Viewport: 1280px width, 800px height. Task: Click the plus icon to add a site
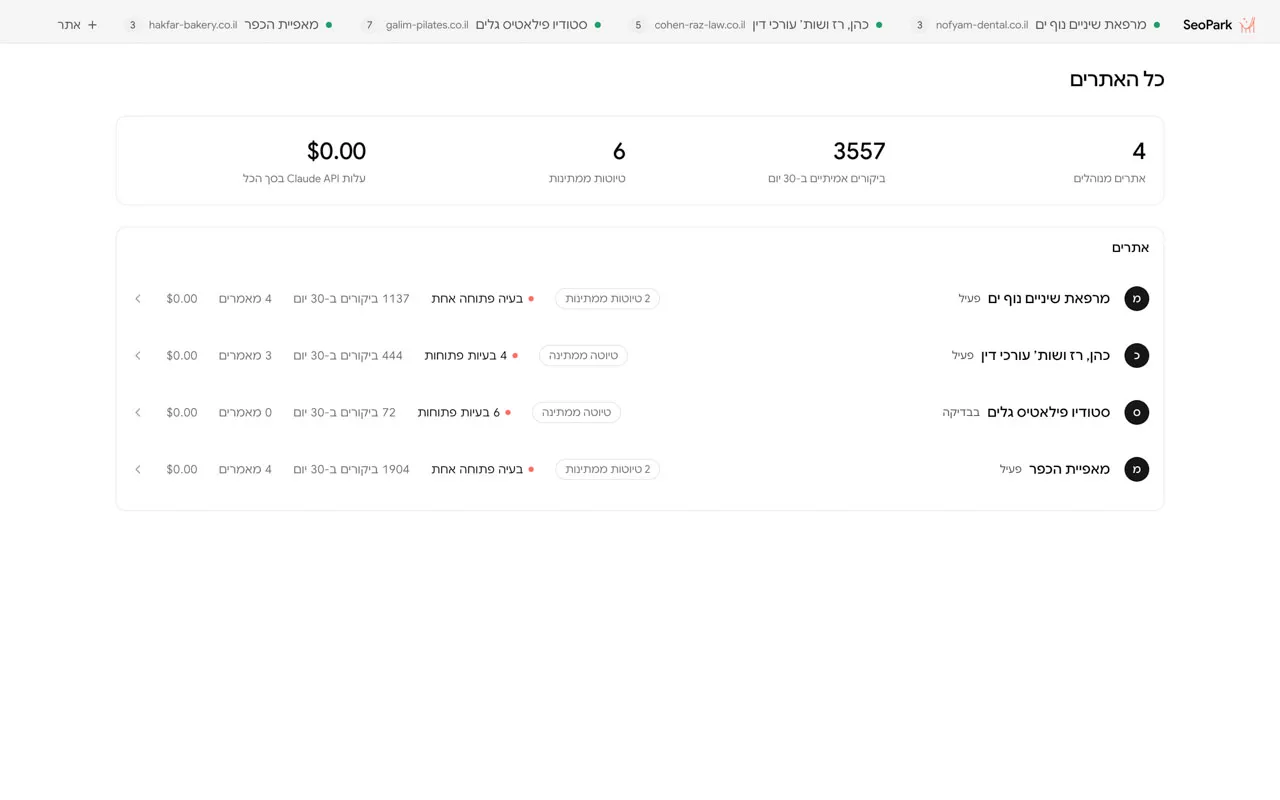point(92,25)
